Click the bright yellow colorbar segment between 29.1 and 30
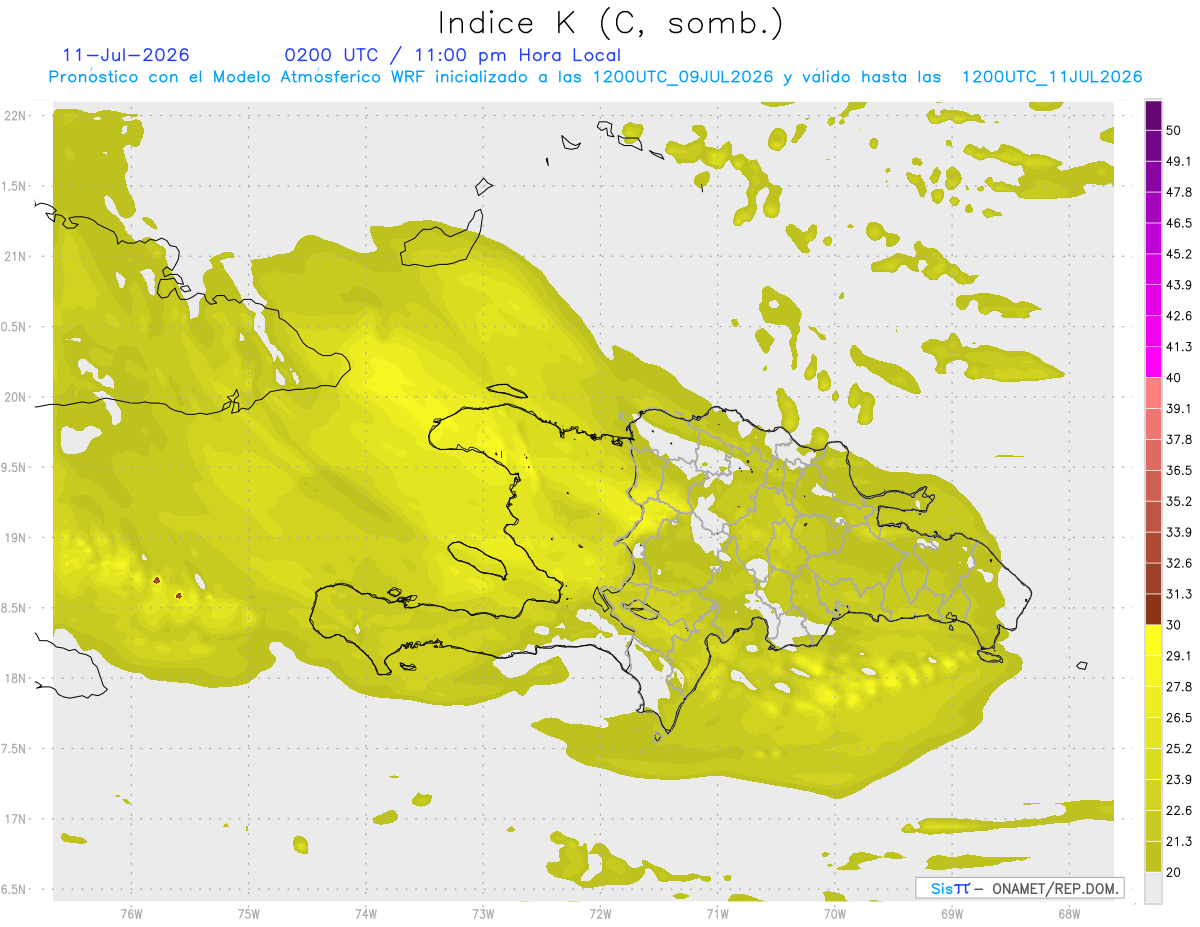Image resolution: width=1200 pixels, height=927 pixels. tap(1153, 640)
